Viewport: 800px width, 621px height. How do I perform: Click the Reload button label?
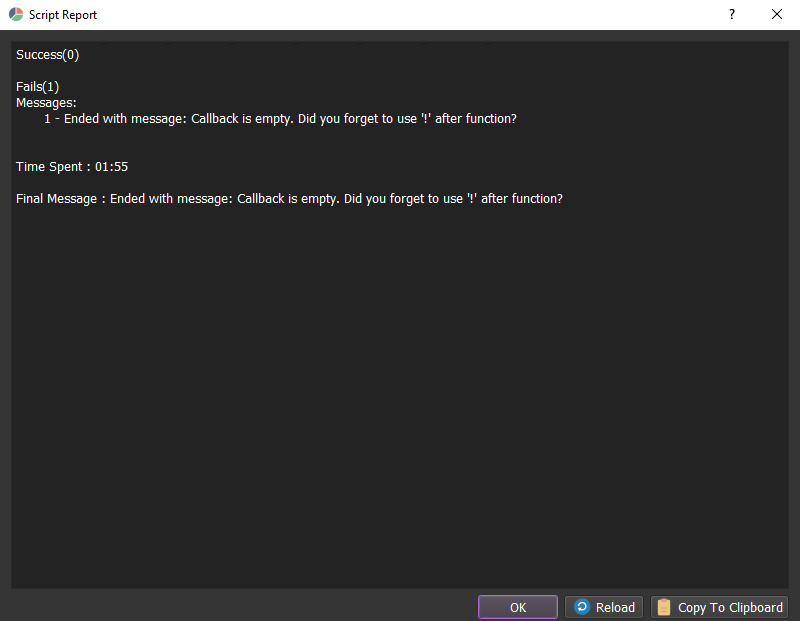(x=615, y=607)
